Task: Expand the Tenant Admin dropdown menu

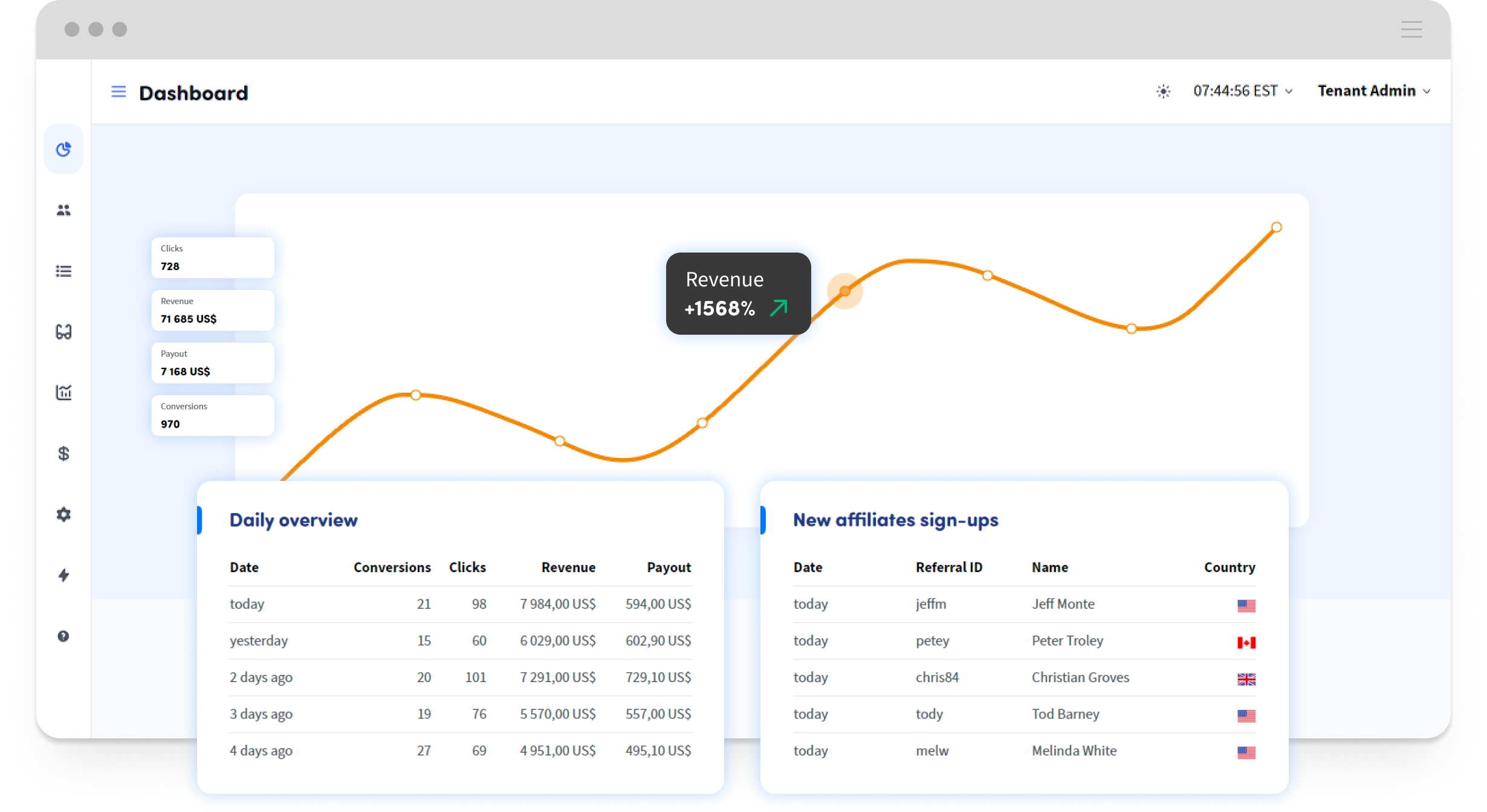Action: pyautogui.click(x=1374, y=91)
